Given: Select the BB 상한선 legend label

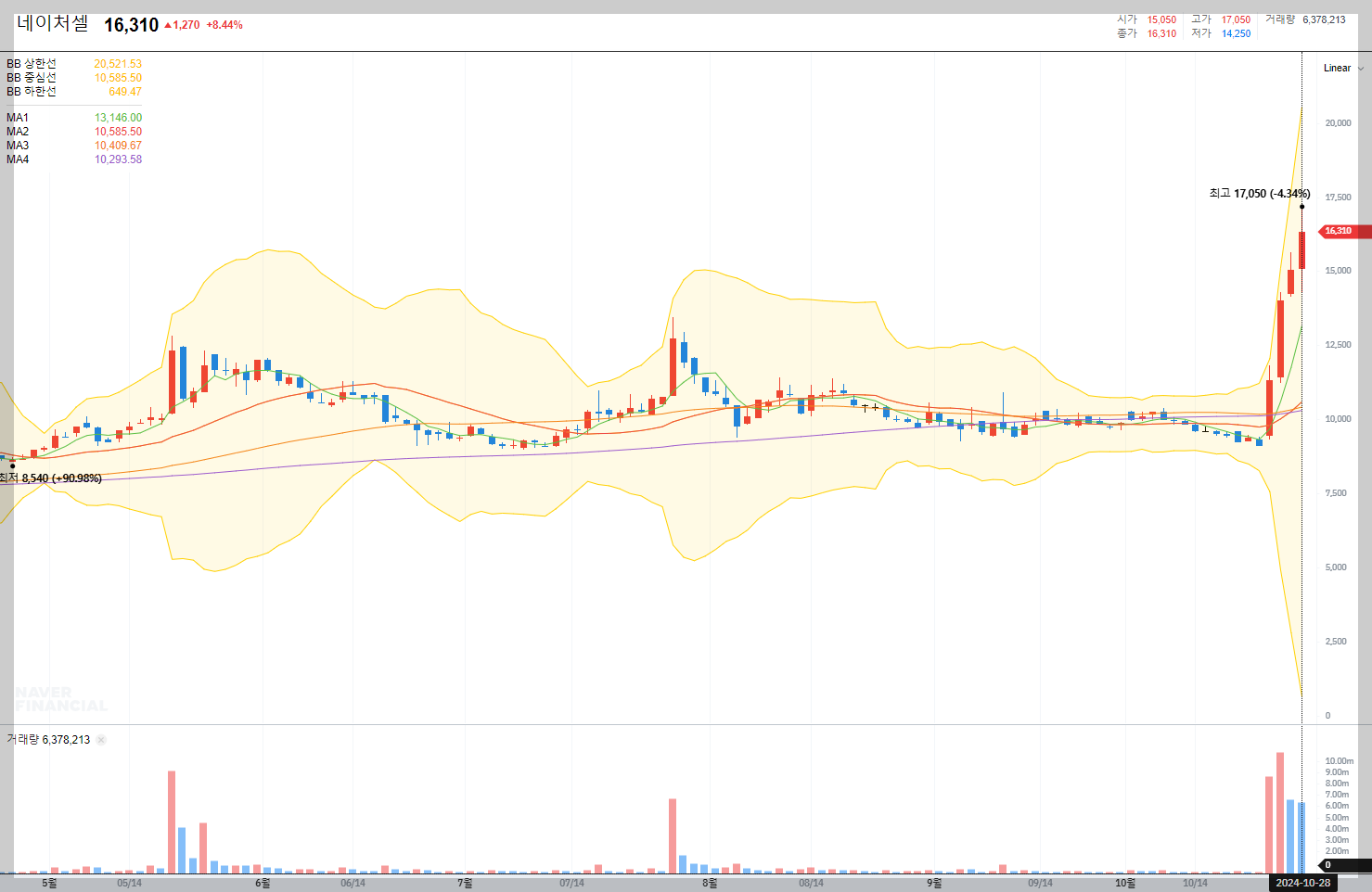Looking at the screenshot, I should [x=32, y=64].
